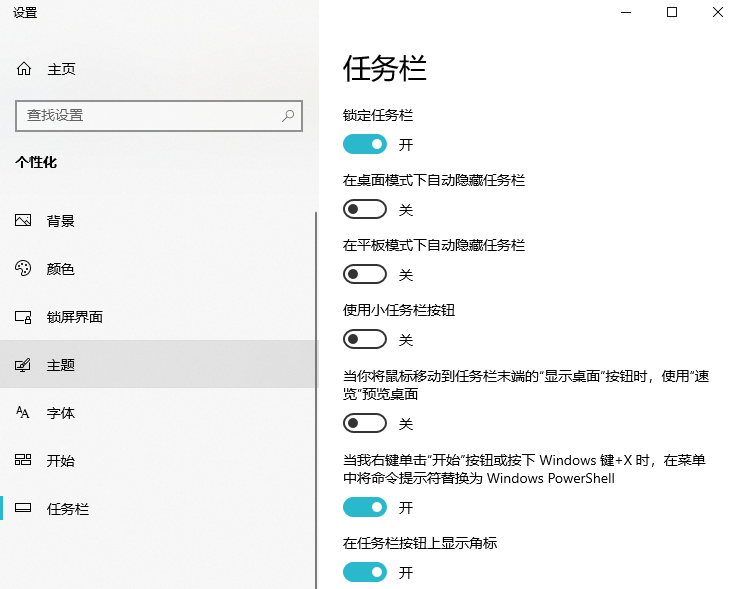Turn off 锁定任务栏 toggle
This screenshot has height=589, width=731.
pos(365,145)
